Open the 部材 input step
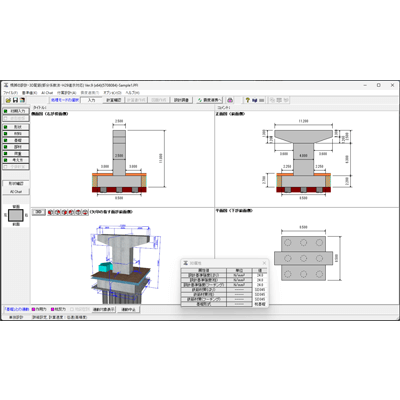Screen dimensions: 400x400 pos(16,147)
